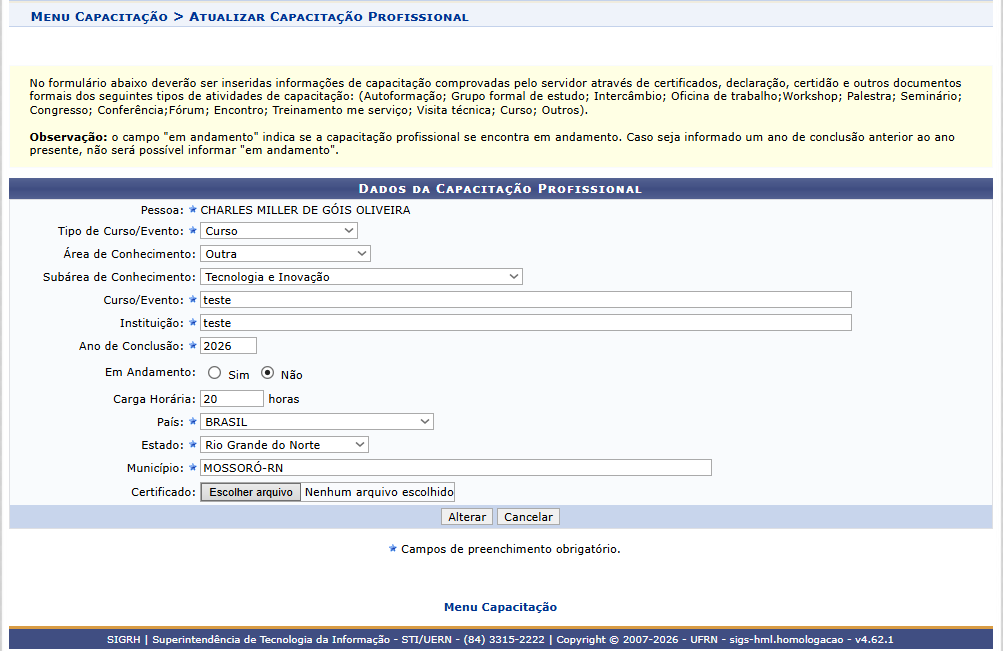Go to Menu Capacitação link at page bottom

pyautogui.click(x=500, y=607)
